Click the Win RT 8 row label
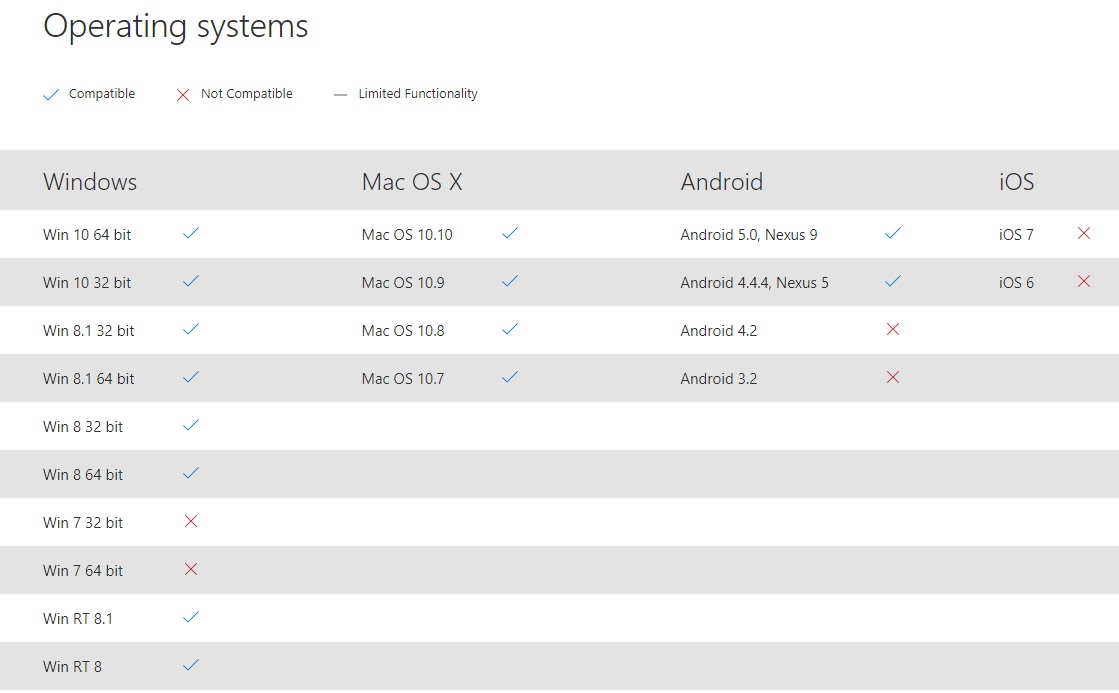Viewport: 1119px width, 693px height. [x=72, y=667]
